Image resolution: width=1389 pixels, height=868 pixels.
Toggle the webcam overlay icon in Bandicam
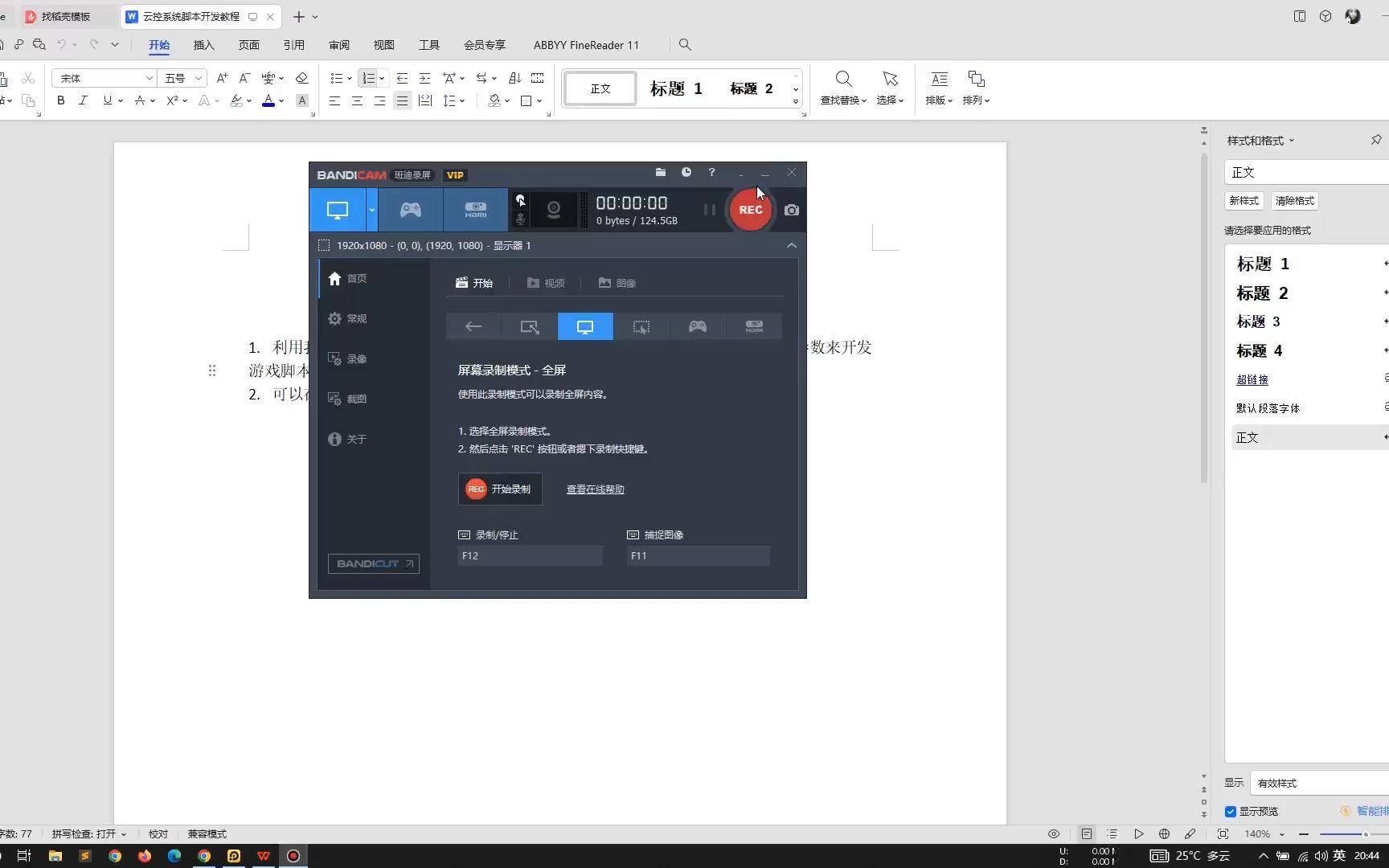coord(554,210)
